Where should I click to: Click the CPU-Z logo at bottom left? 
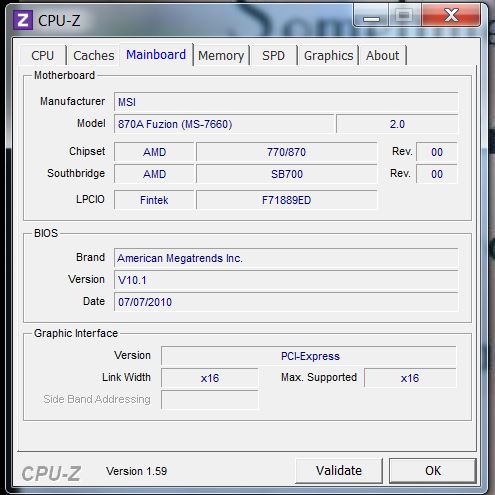pyautogui.click(x=51, y=473)
